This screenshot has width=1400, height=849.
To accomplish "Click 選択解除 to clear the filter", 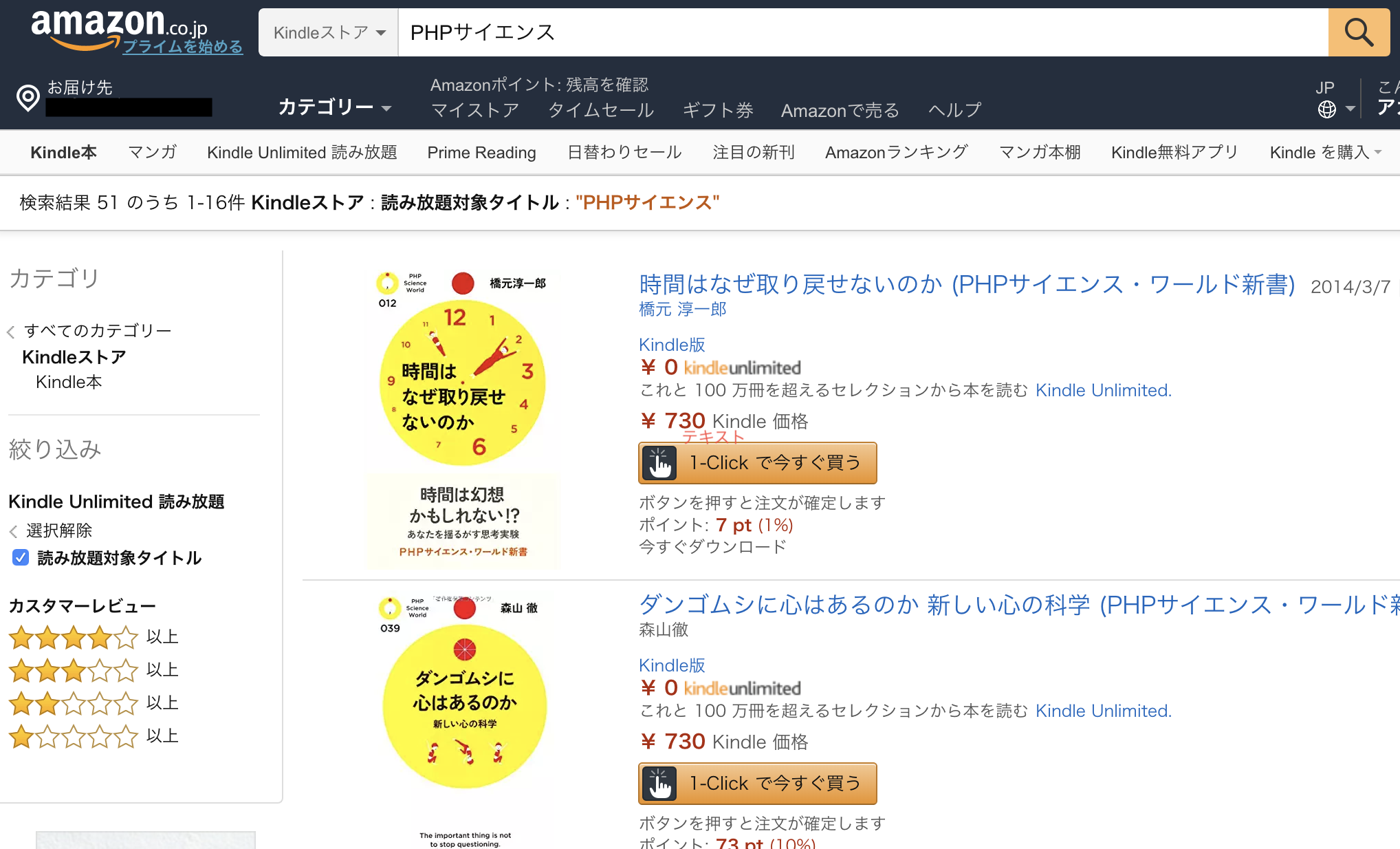I will (58, 530).
